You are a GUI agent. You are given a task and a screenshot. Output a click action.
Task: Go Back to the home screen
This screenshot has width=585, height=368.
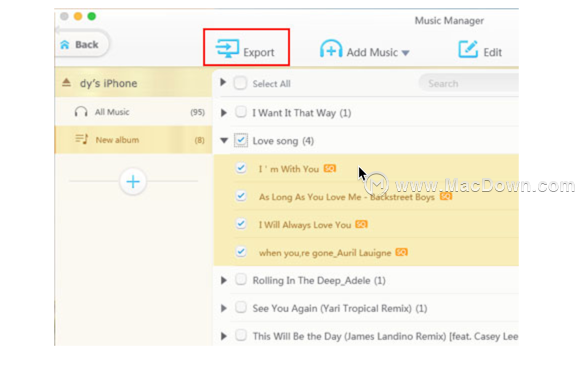(81, 44)
